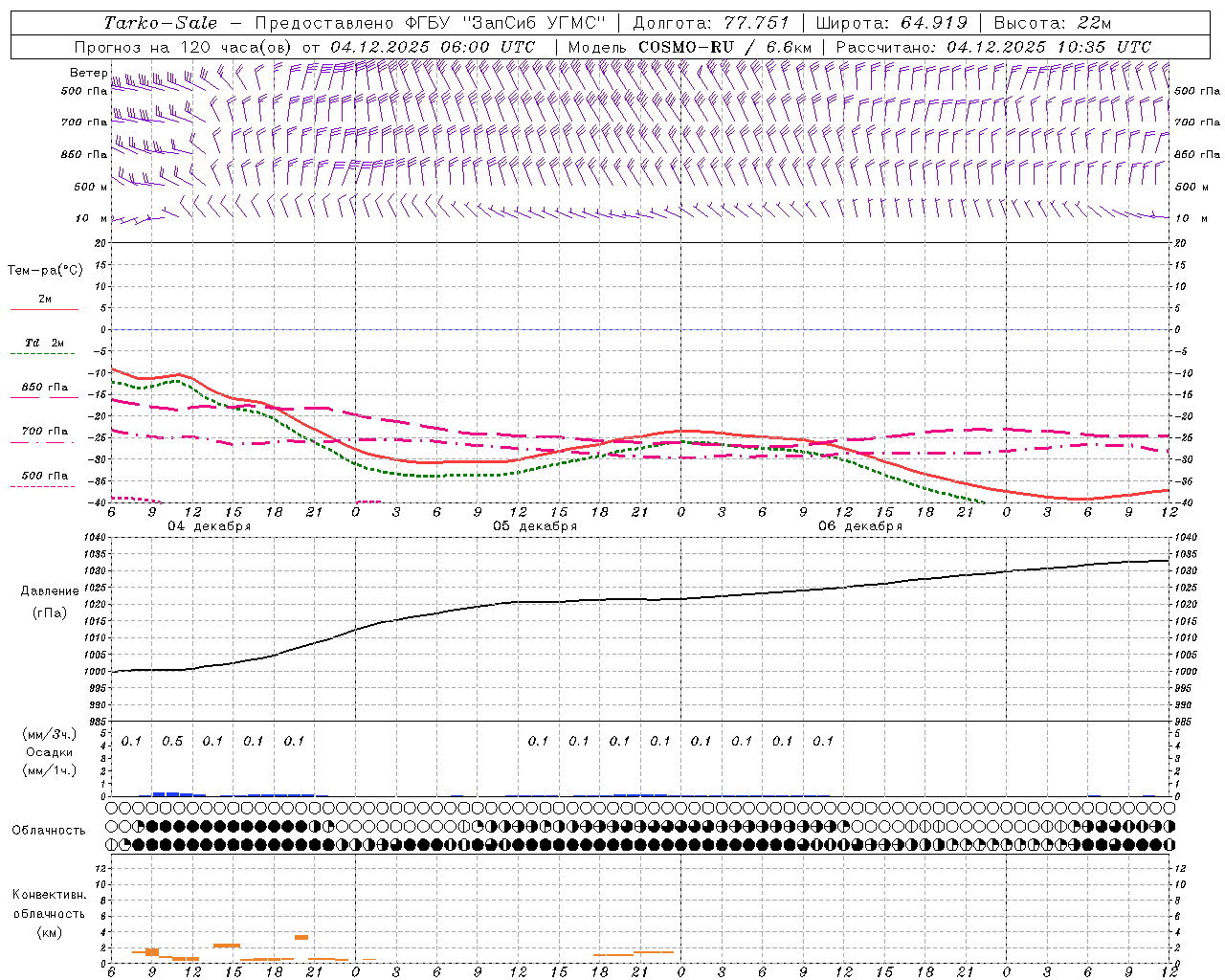Click the 500 гПа temperature legend entry
The image size is (1225, 980).
[x=44, y=477]
